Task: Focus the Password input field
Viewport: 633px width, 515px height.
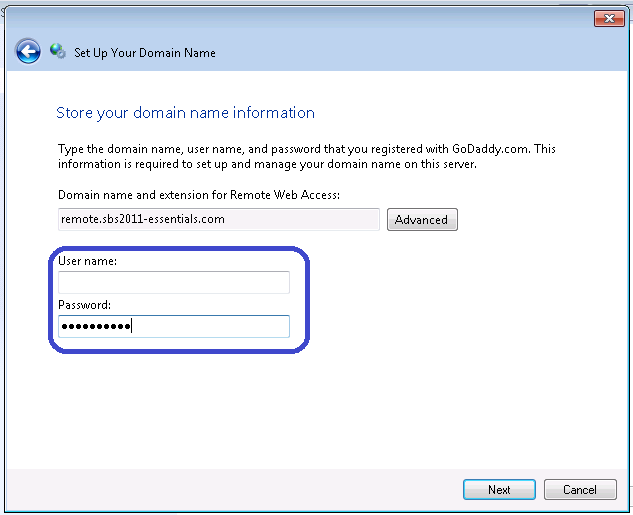Action: (x=210, y=326)
